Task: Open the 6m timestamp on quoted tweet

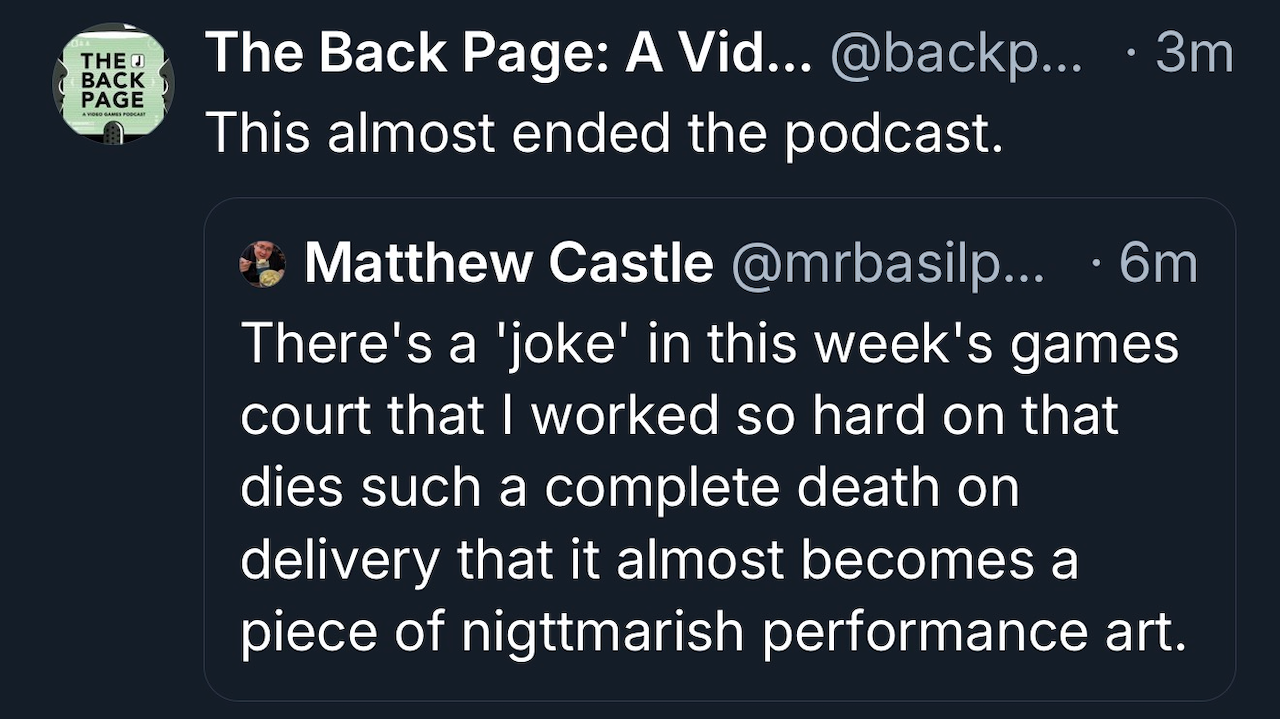Action: click(x=1157, y=263)
